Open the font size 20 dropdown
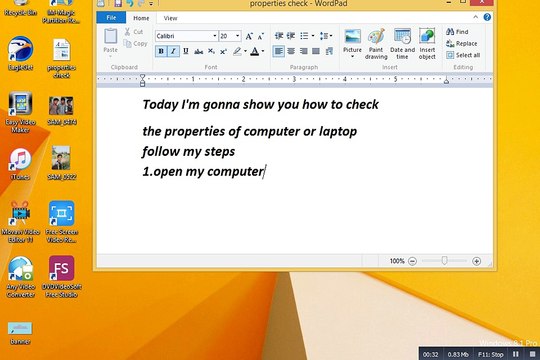The width and height of the screenshot is (540, 360). (x=237, y=36)
